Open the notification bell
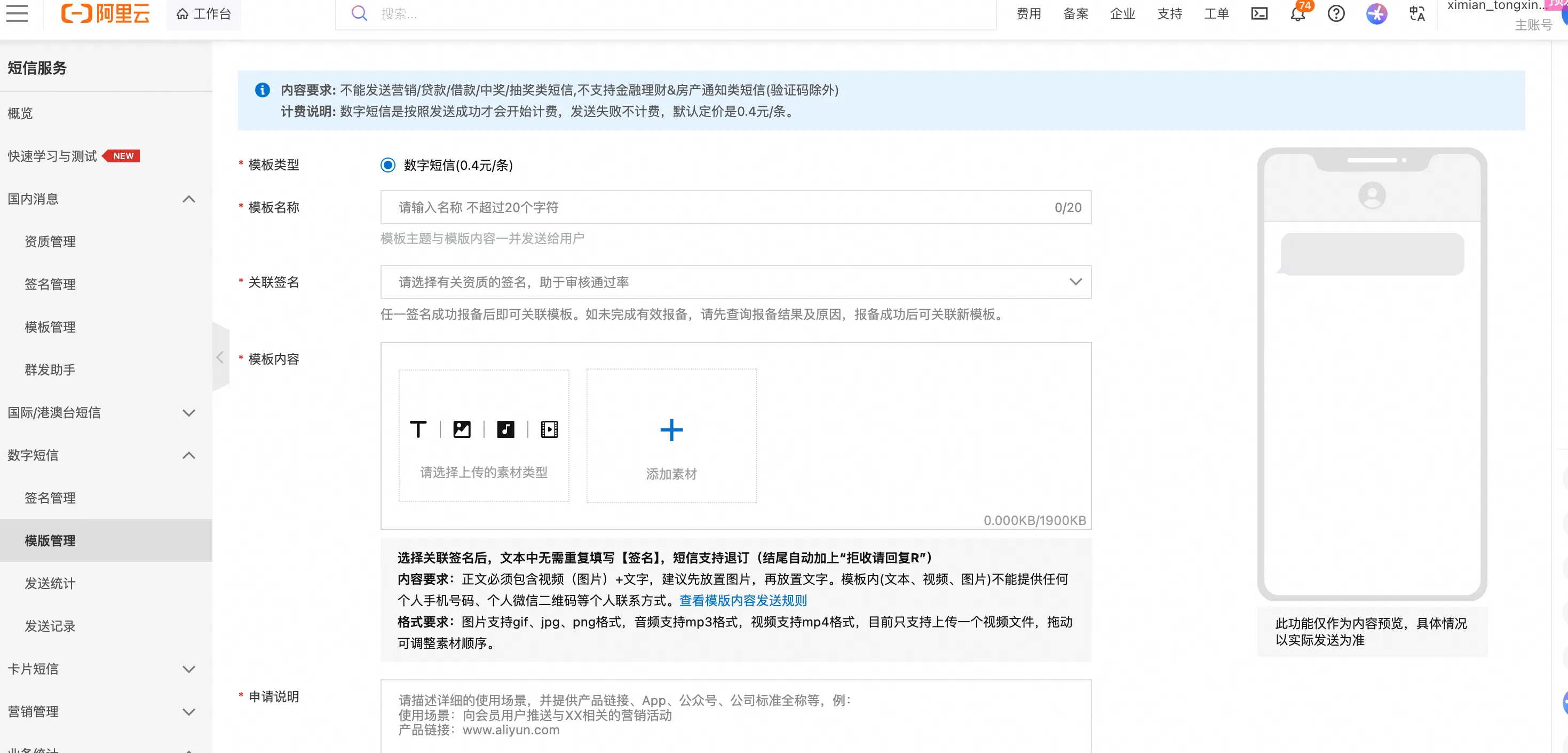 point(1297,14)
